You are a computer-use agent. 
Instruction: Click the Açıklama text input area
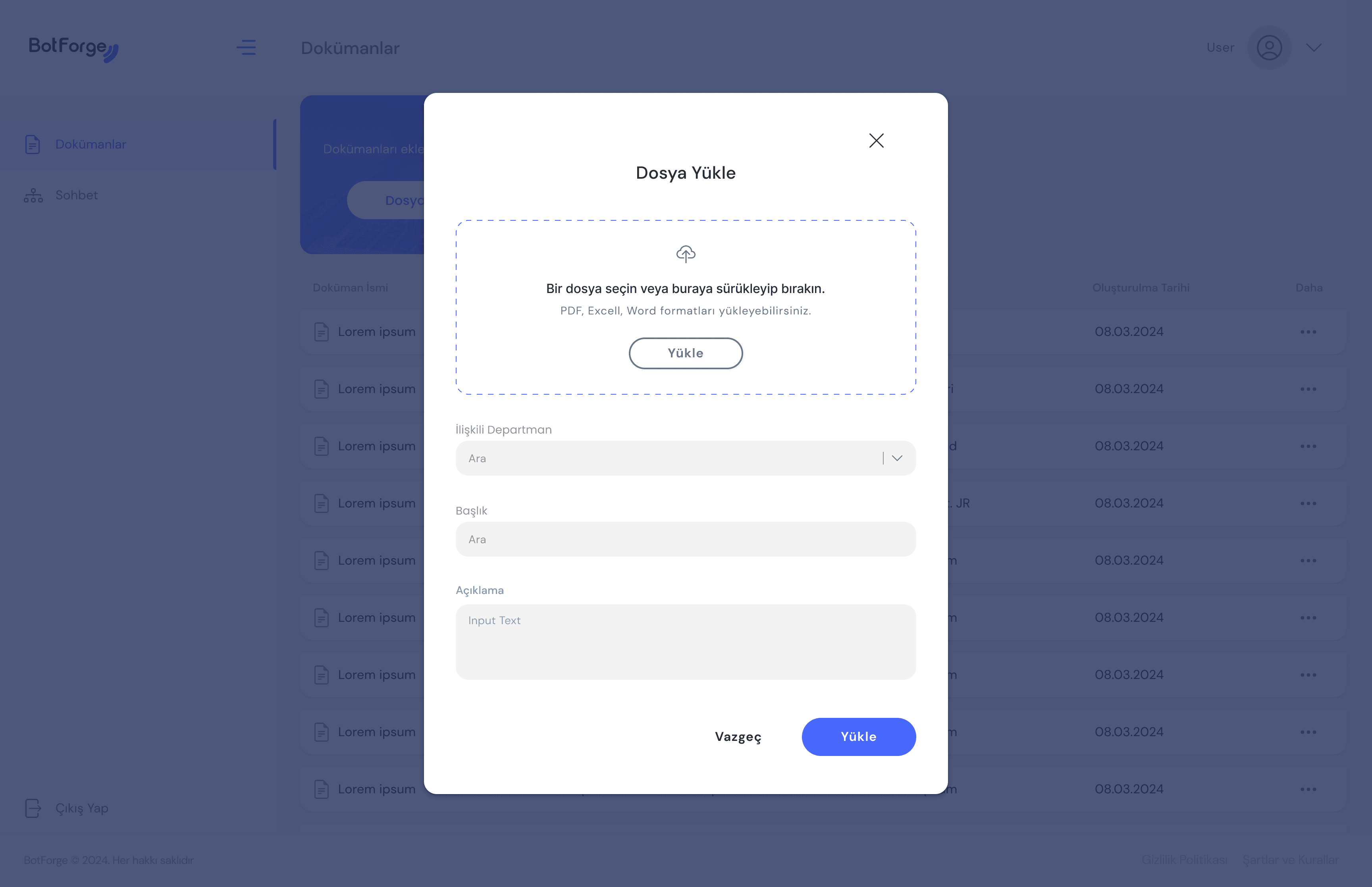click(686, 641)
